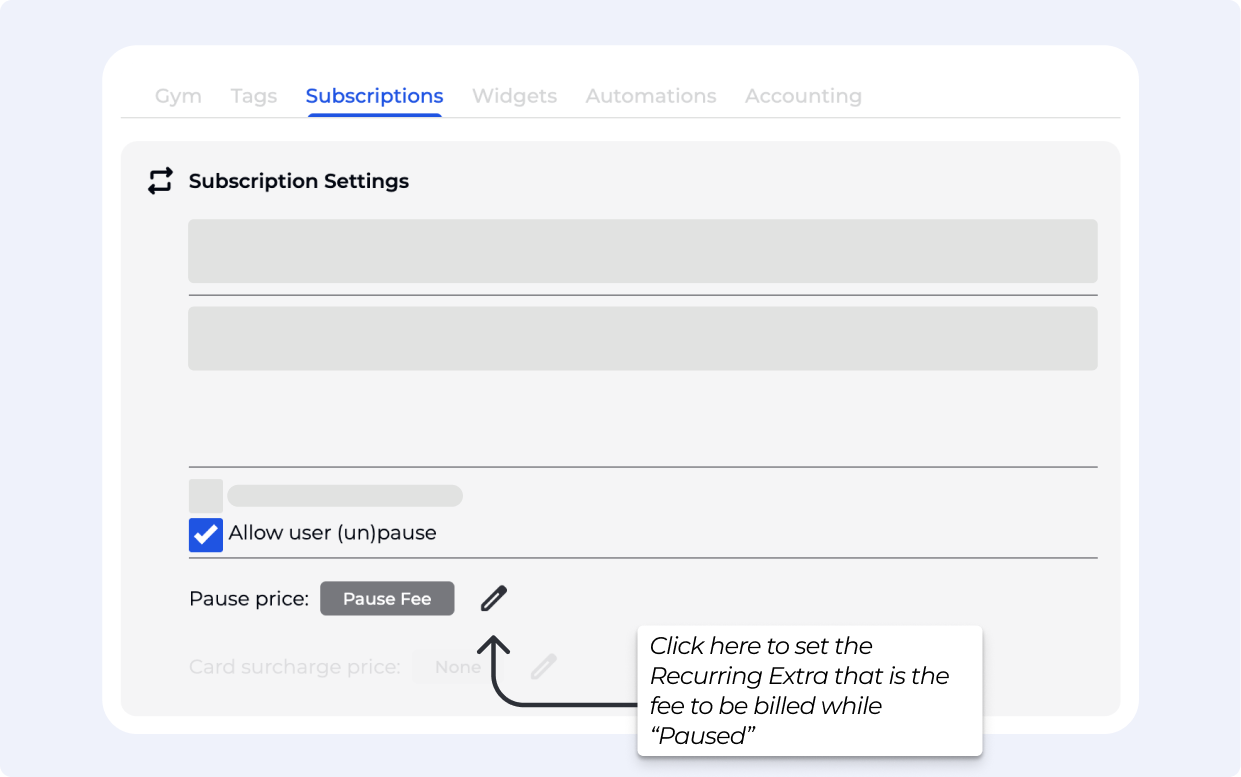Image resolution: width=1241 pixels, height=777 pixels.
Task: Click the None value for Card surcharge price
Action: click(x=457, y=667)
